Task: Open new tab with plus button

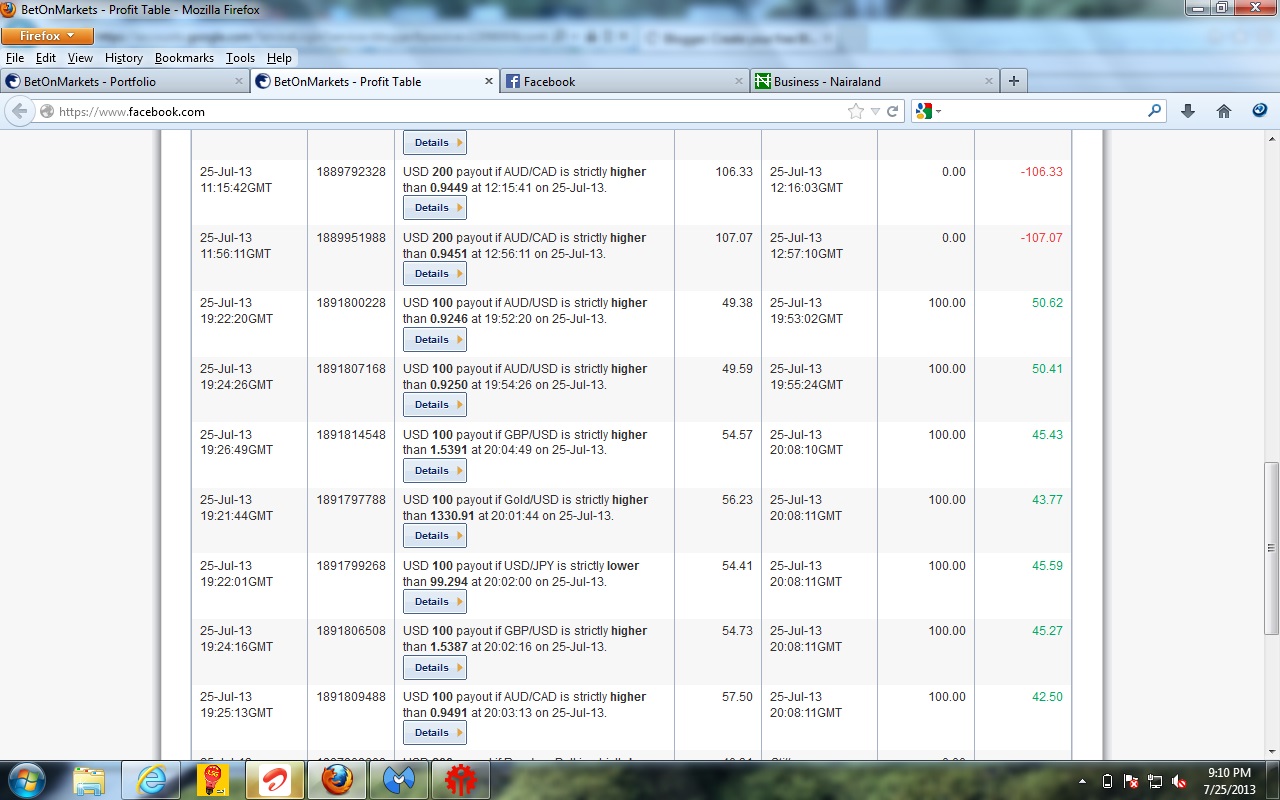Action: (x=1014, y=82)
